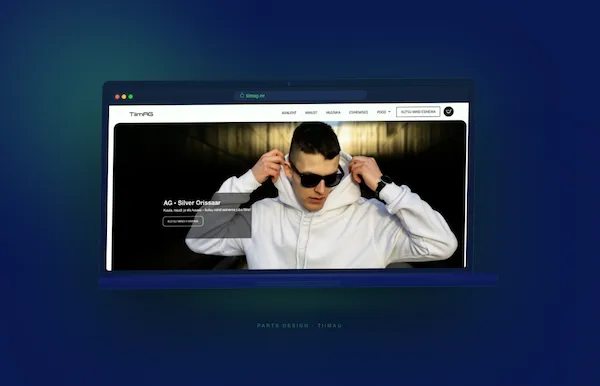Open the Esinemised menu item
Screen dimensions: 600x386
(x=359, y=112)
